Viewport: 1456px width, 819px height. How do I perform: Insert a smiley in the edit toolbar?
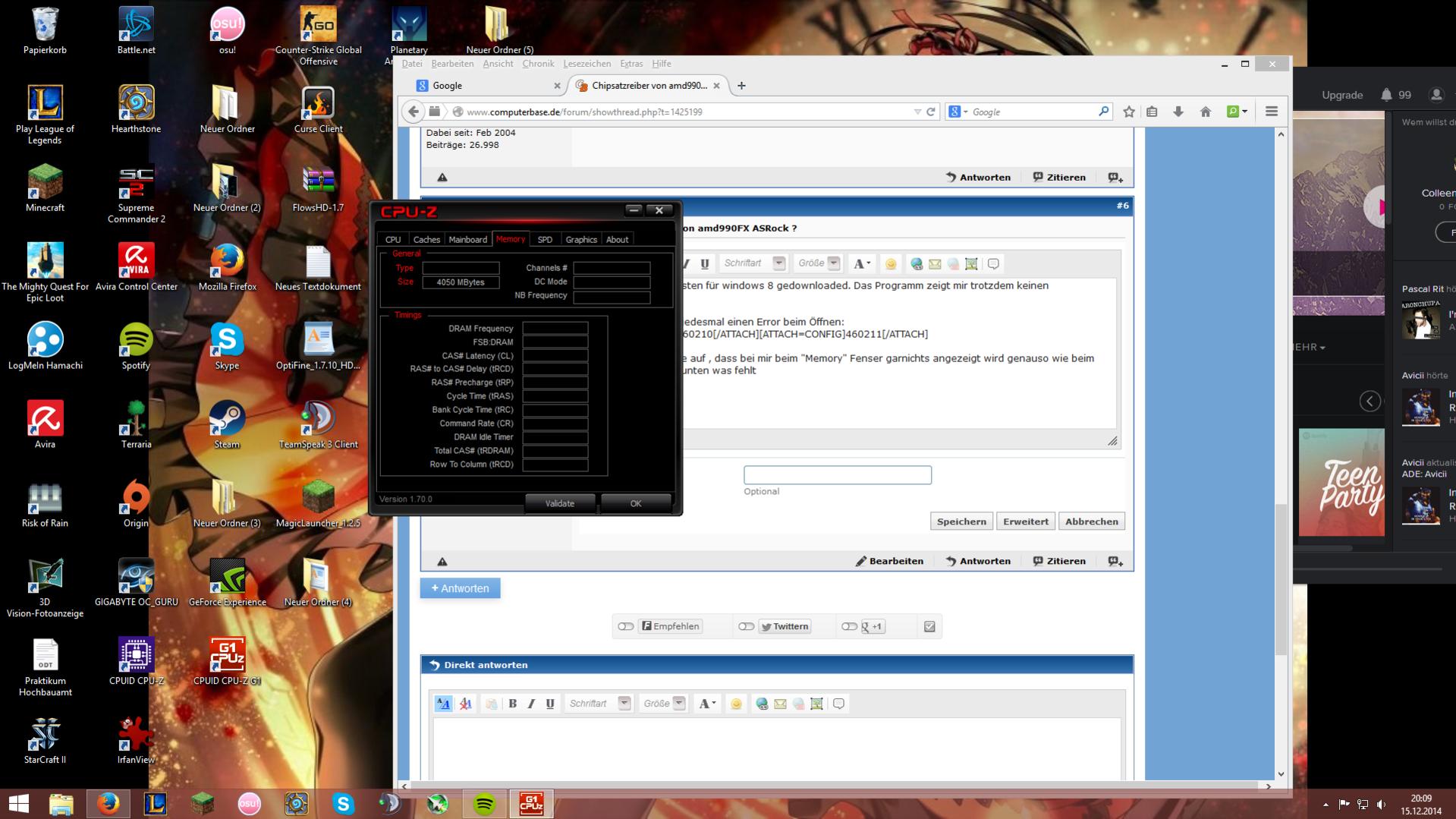tap(891, 263)
